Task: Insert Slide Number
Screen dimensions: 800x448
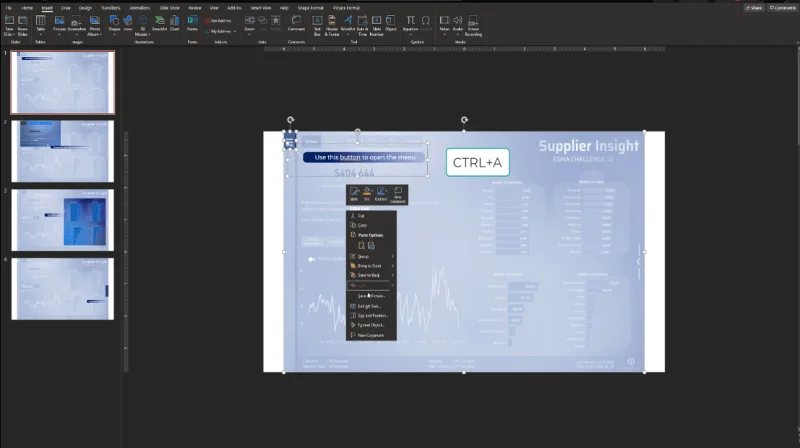Action: click(x=376, y=26)
